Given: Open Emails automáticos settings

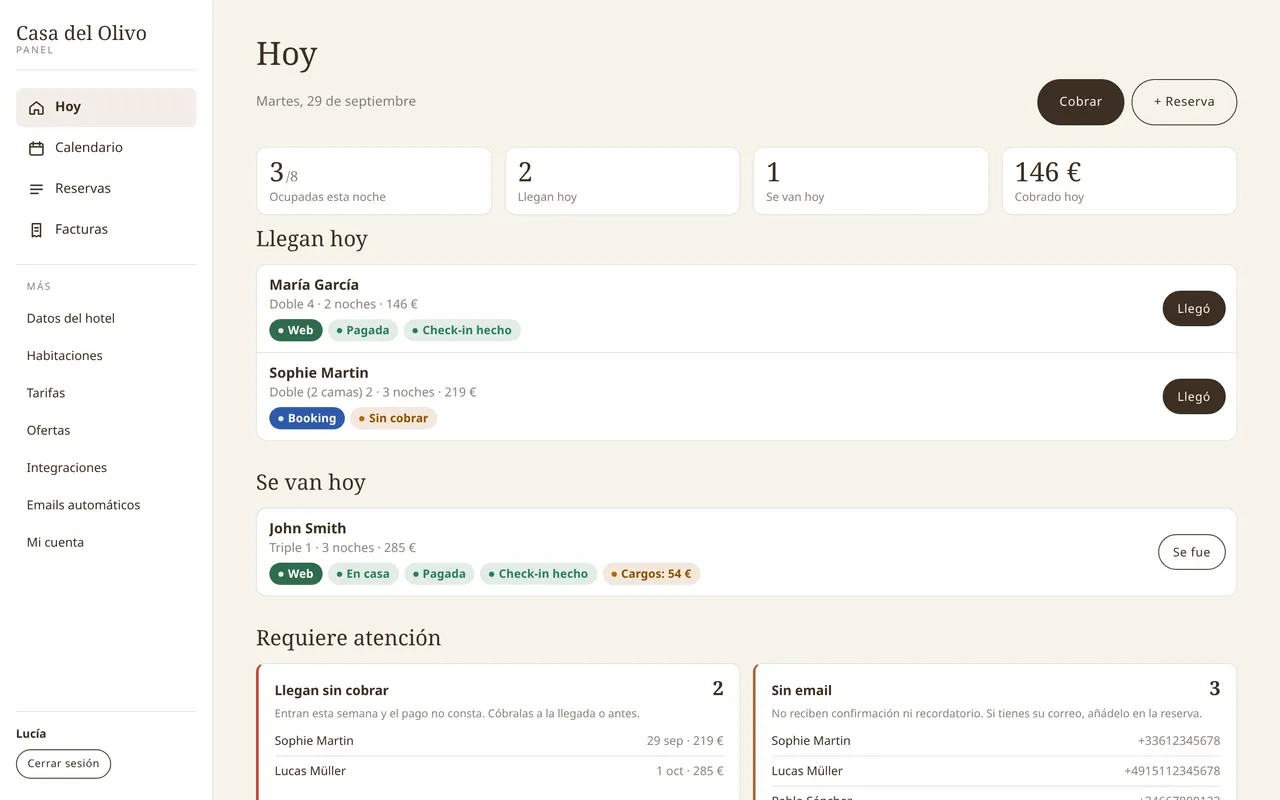Looking at the screenshot, I should pyautogui.click(x=106, y=505).
